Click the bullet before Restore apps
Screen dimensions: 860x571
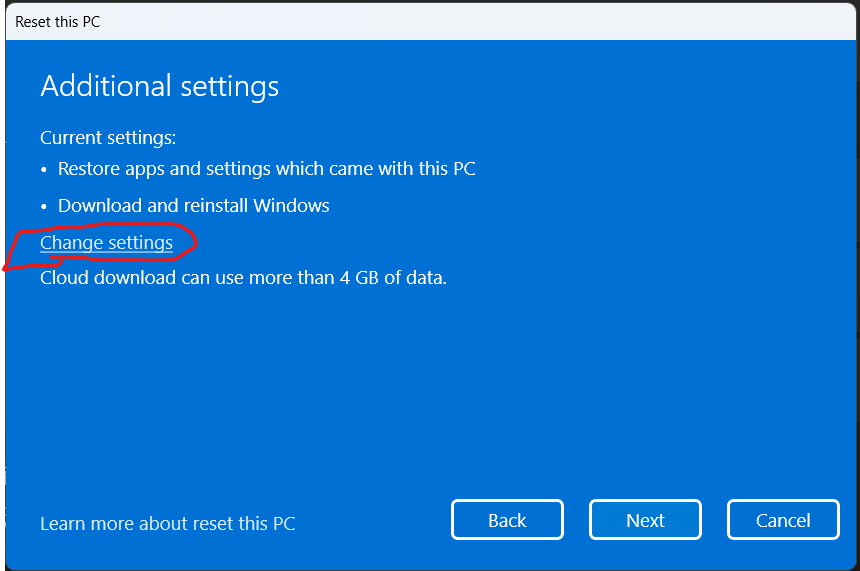[45, 170]
